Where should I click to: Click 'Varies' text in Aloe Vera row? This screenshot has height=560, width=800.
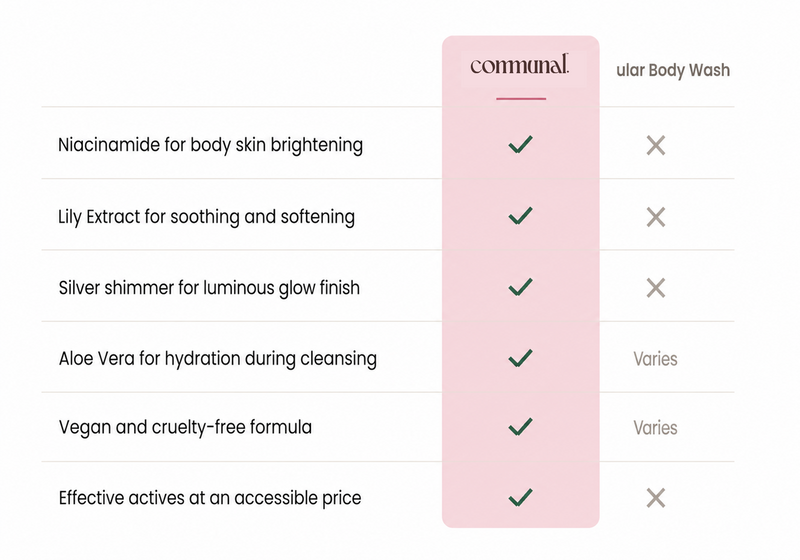pyautogui.click(x=656, y=359)
